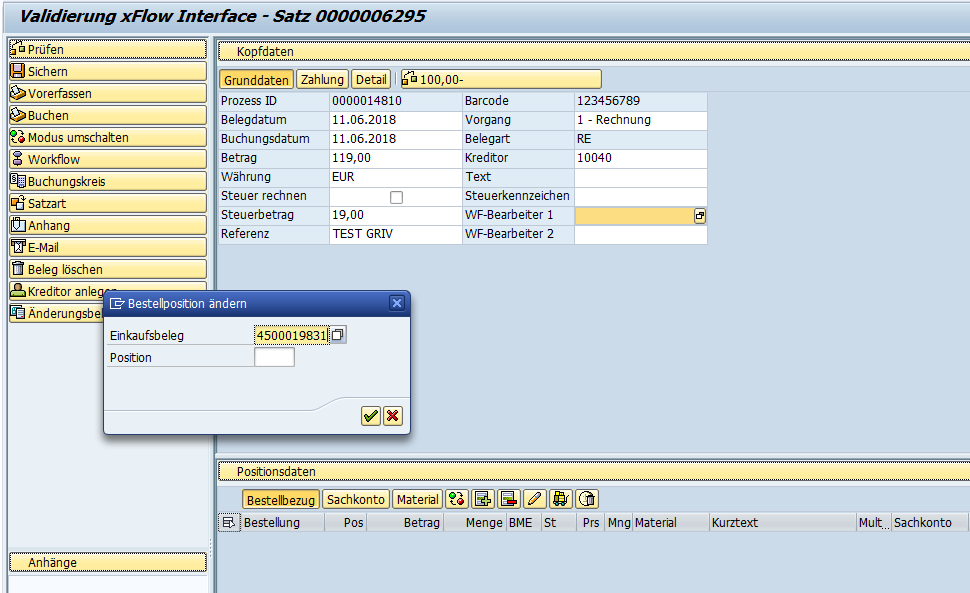
Task: Click the 100,00- balance button
Action: coord(501,80)
